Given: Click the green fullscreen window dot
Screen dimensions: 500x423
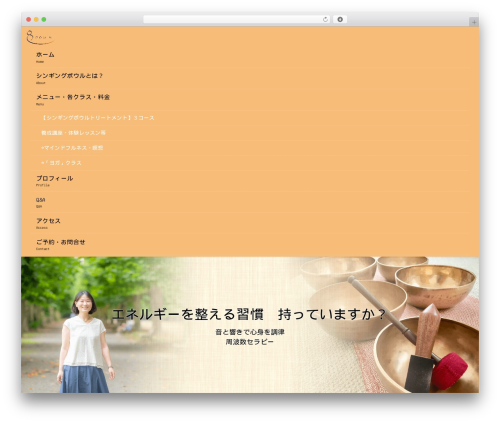Looking at the screenshot, I should (44, 19).
